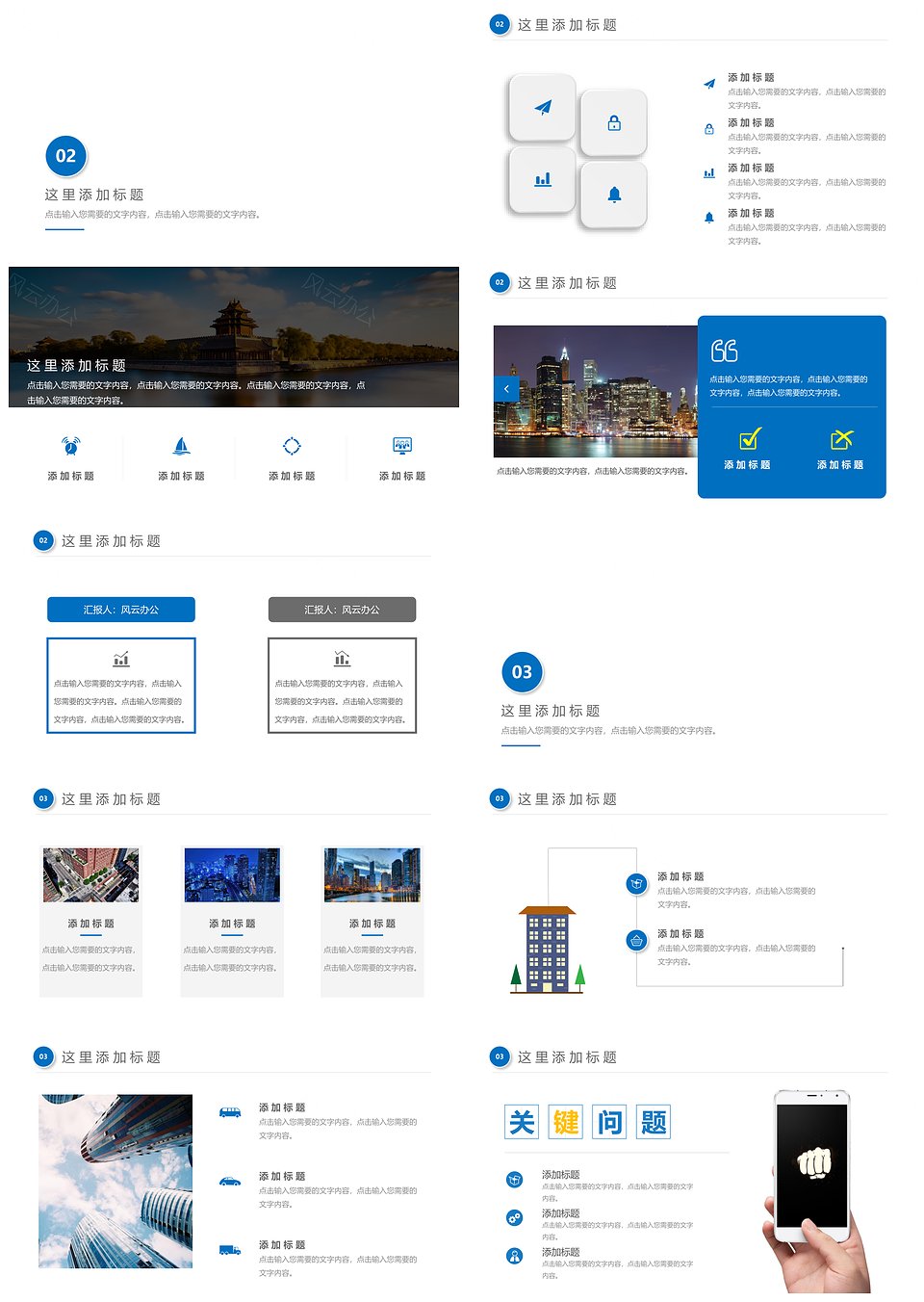The width and height of the screenshot is (924, 1302).
Task: Open the riverside skyline card photo
Action: [x=372, y=874]
